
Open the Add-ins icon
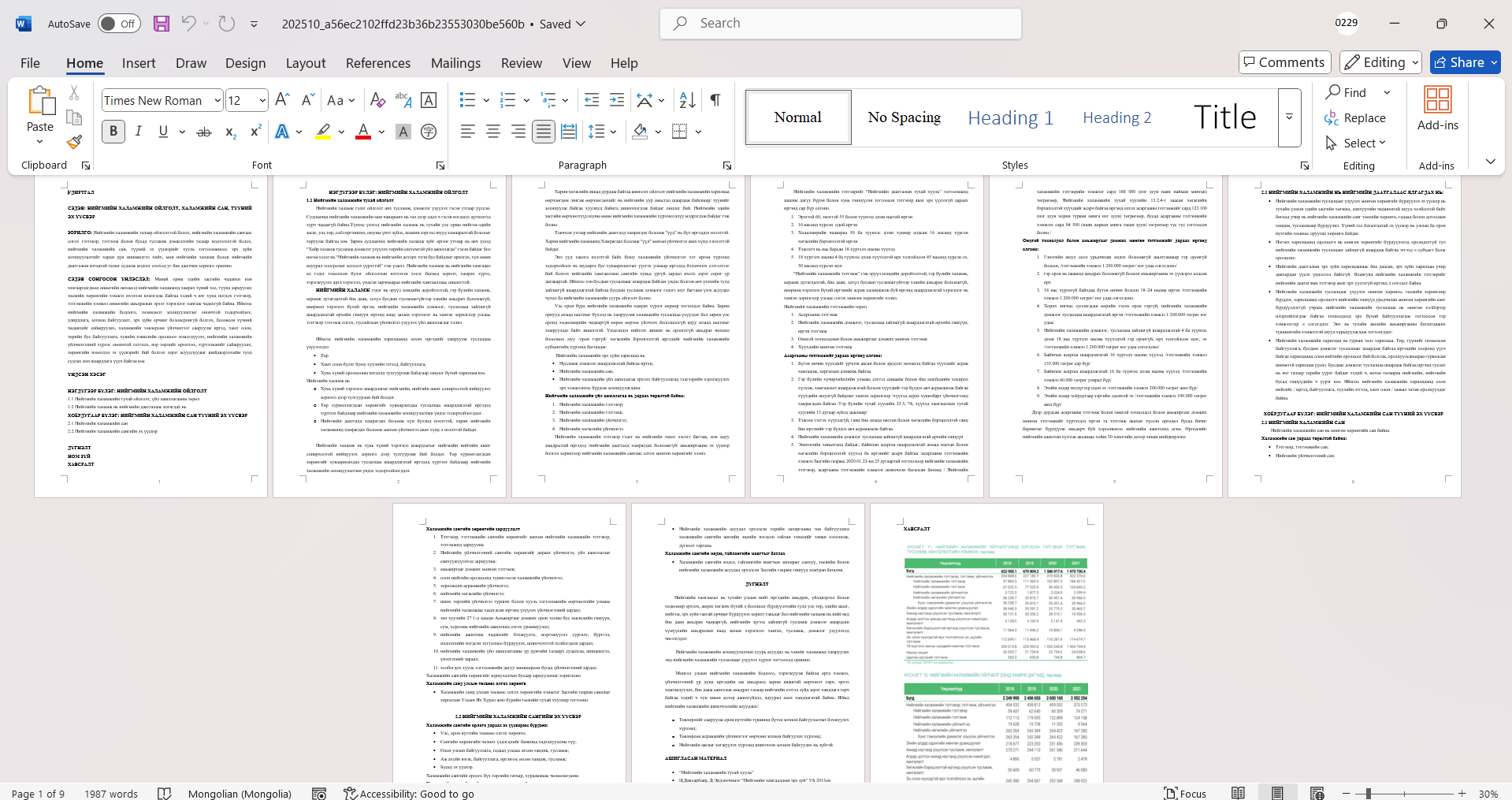tap(1437, 109)
